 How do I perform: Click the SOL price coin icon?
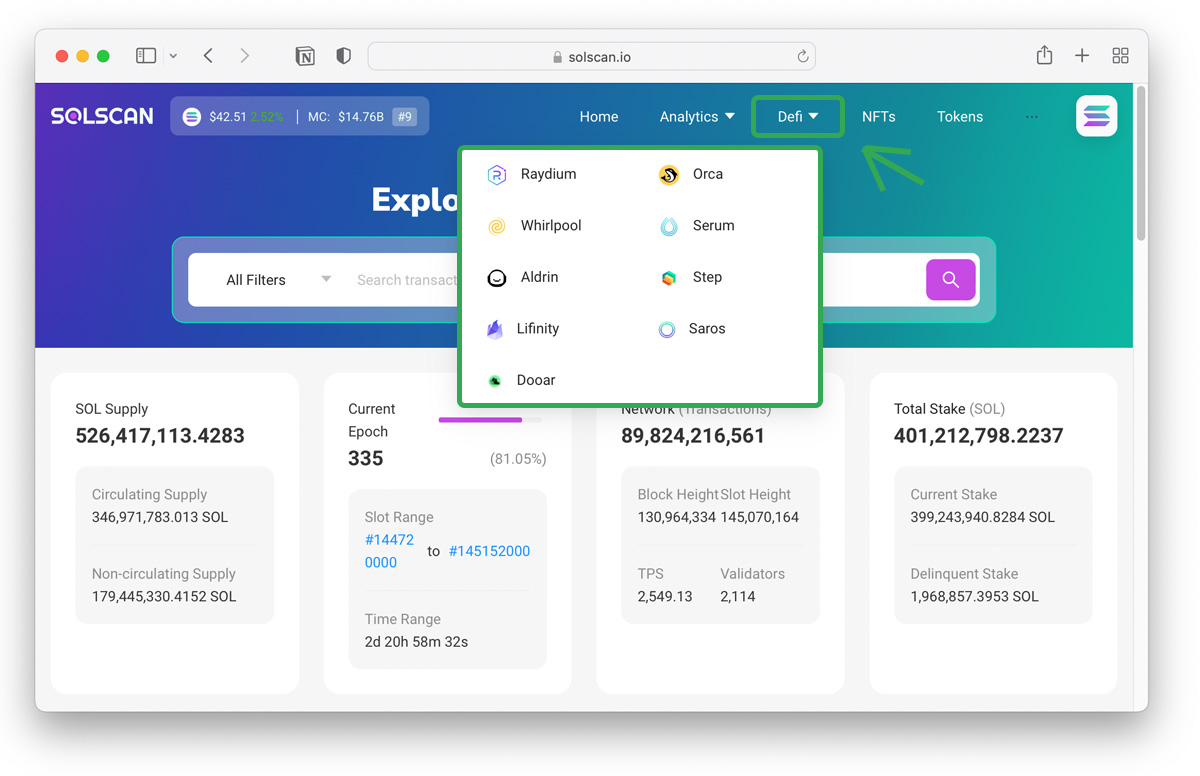[191, 117]
